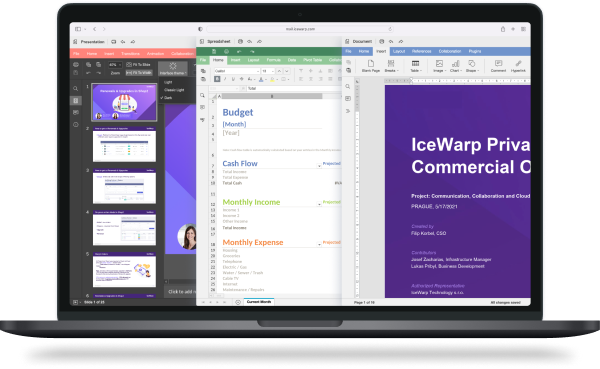Click the Spreadsheet formula bar showing Total
600x369 pixels.
coord(294,88)
